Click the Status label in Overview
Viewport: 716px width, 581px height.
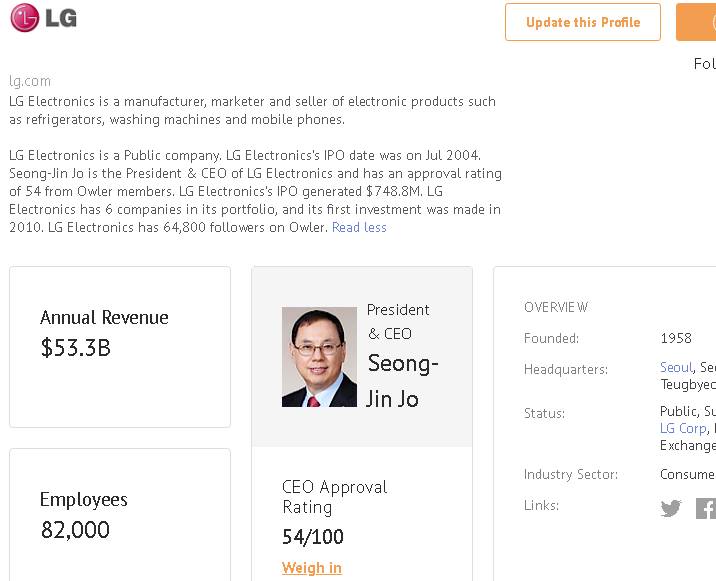click(x=544, y=413)
